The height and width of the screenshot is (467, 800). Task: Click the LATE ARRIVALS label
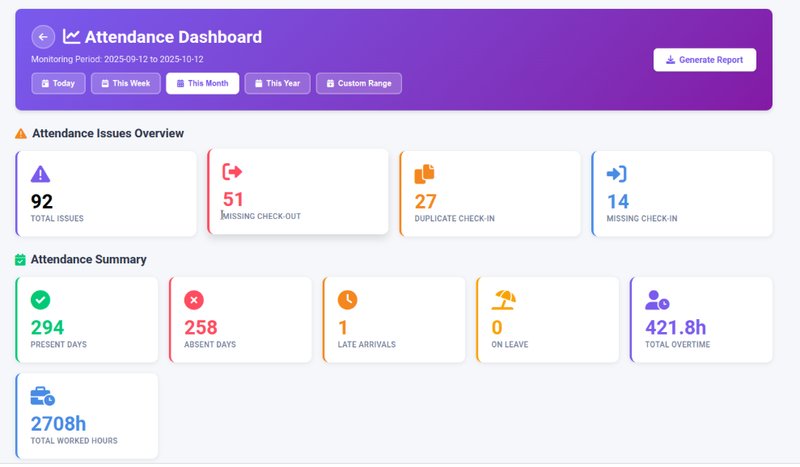[367, 345]
